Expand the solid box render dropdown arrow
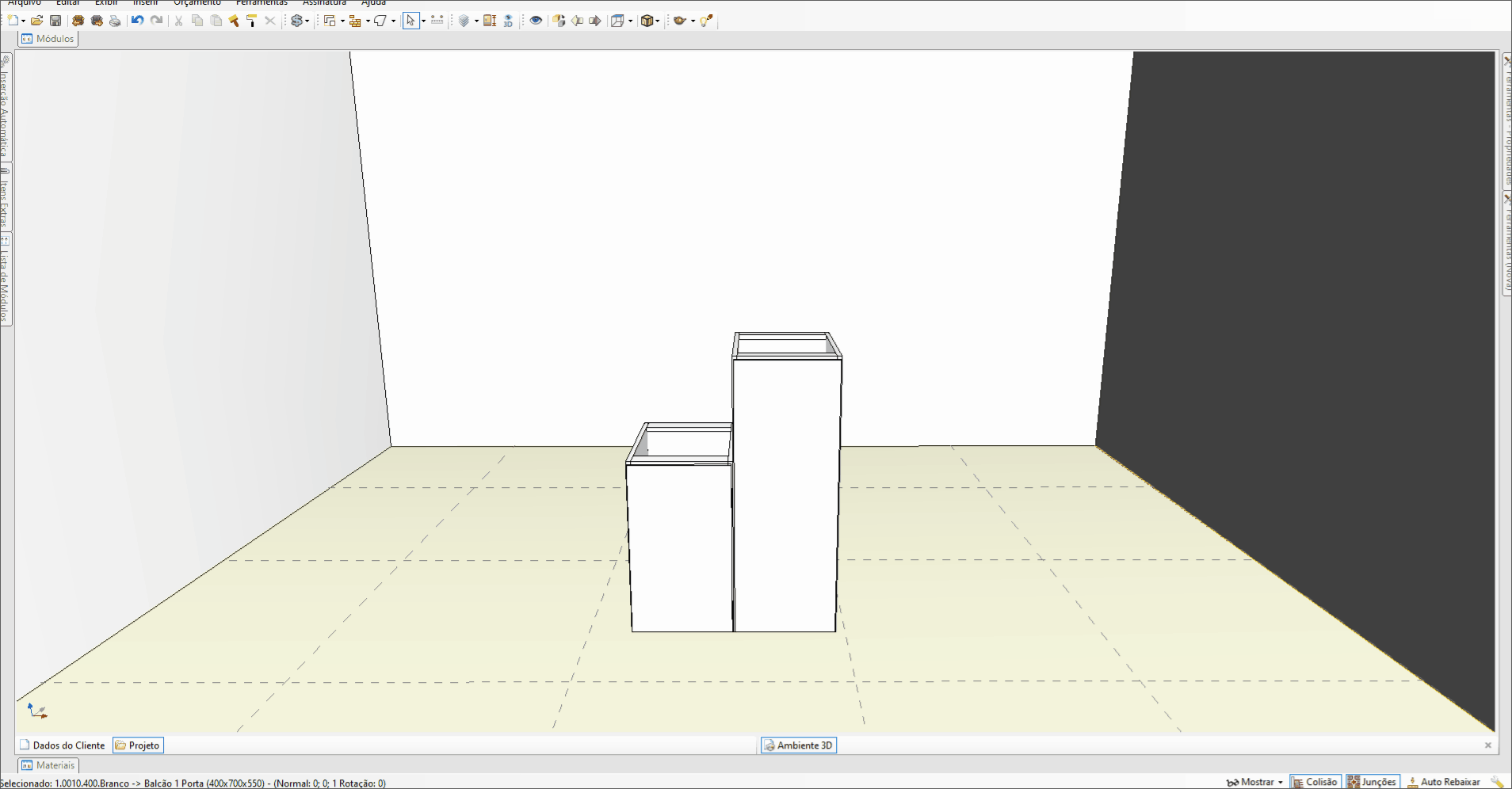Screen dimensions: 1512x789 (658, 21)
